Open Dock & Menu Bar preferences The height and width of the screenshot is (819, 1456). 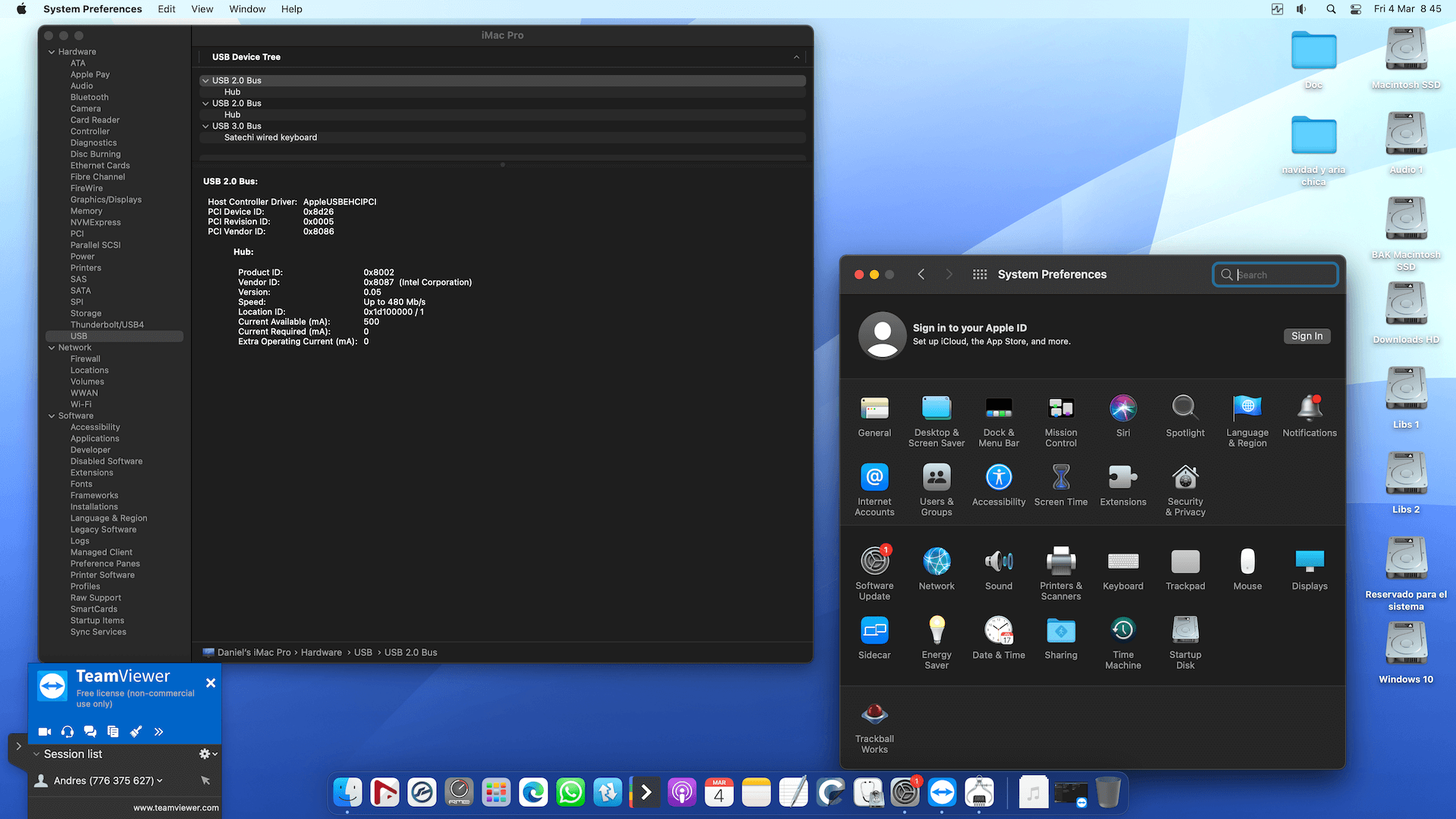click(x=999, y=421)
